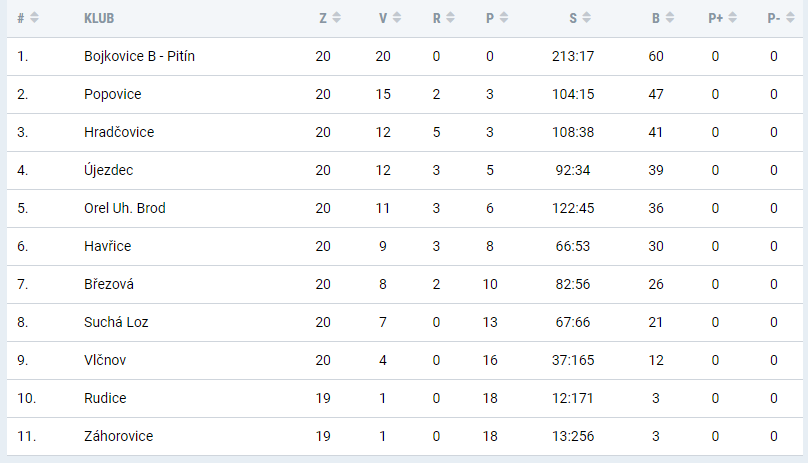Select the Vlčnov row
Viewport: 808px width, 463px height.
(x=105, y=360)
